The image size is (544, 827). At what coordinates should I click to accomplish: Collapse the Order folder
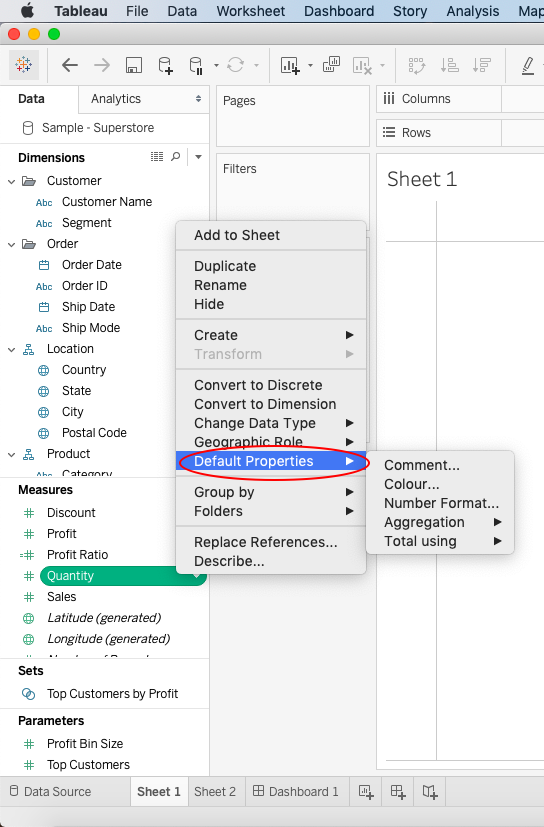tap(12, 245)
